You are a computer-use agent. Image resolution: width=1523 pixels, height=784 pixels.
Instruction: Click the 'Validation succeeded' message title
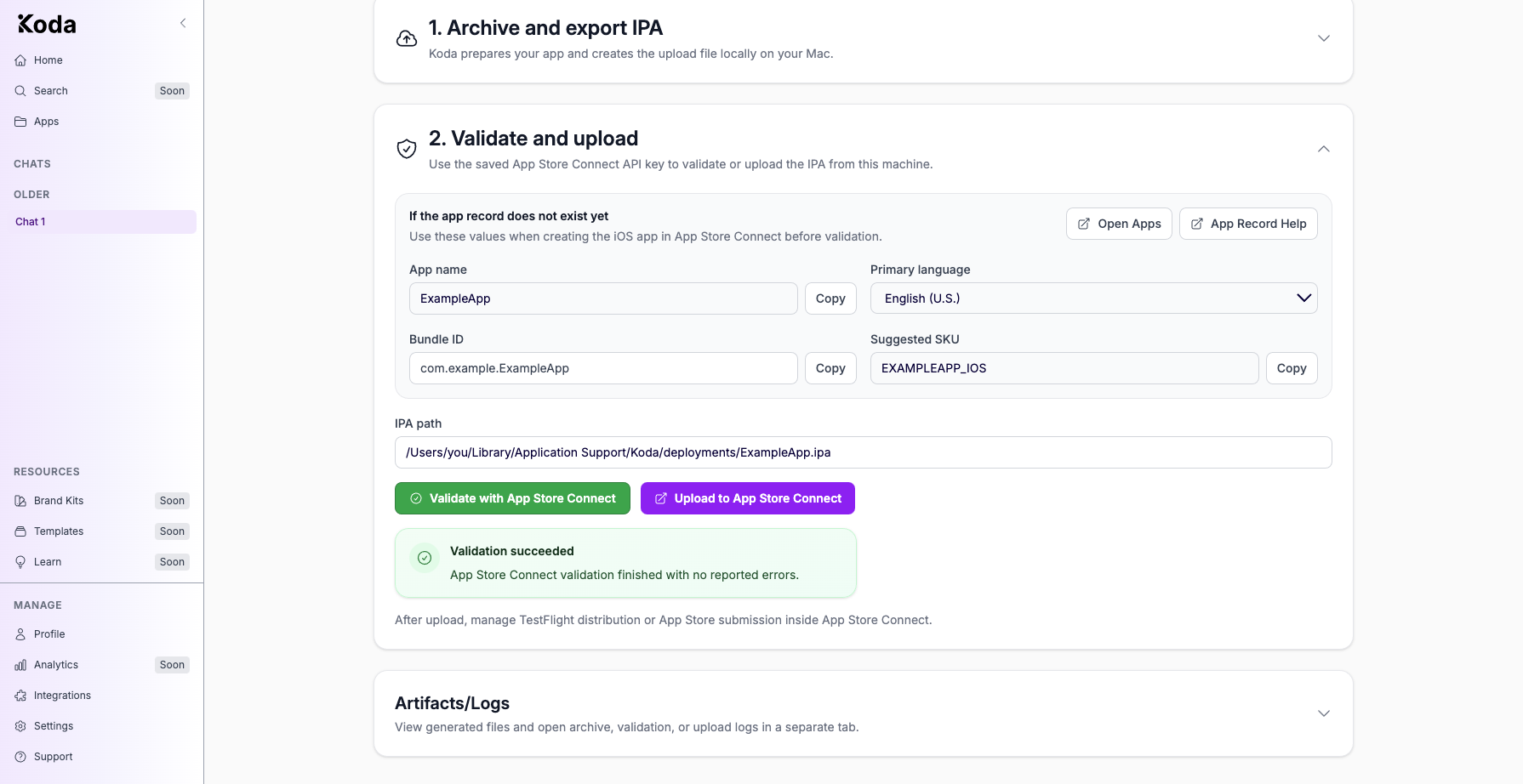tap(512, 551)
